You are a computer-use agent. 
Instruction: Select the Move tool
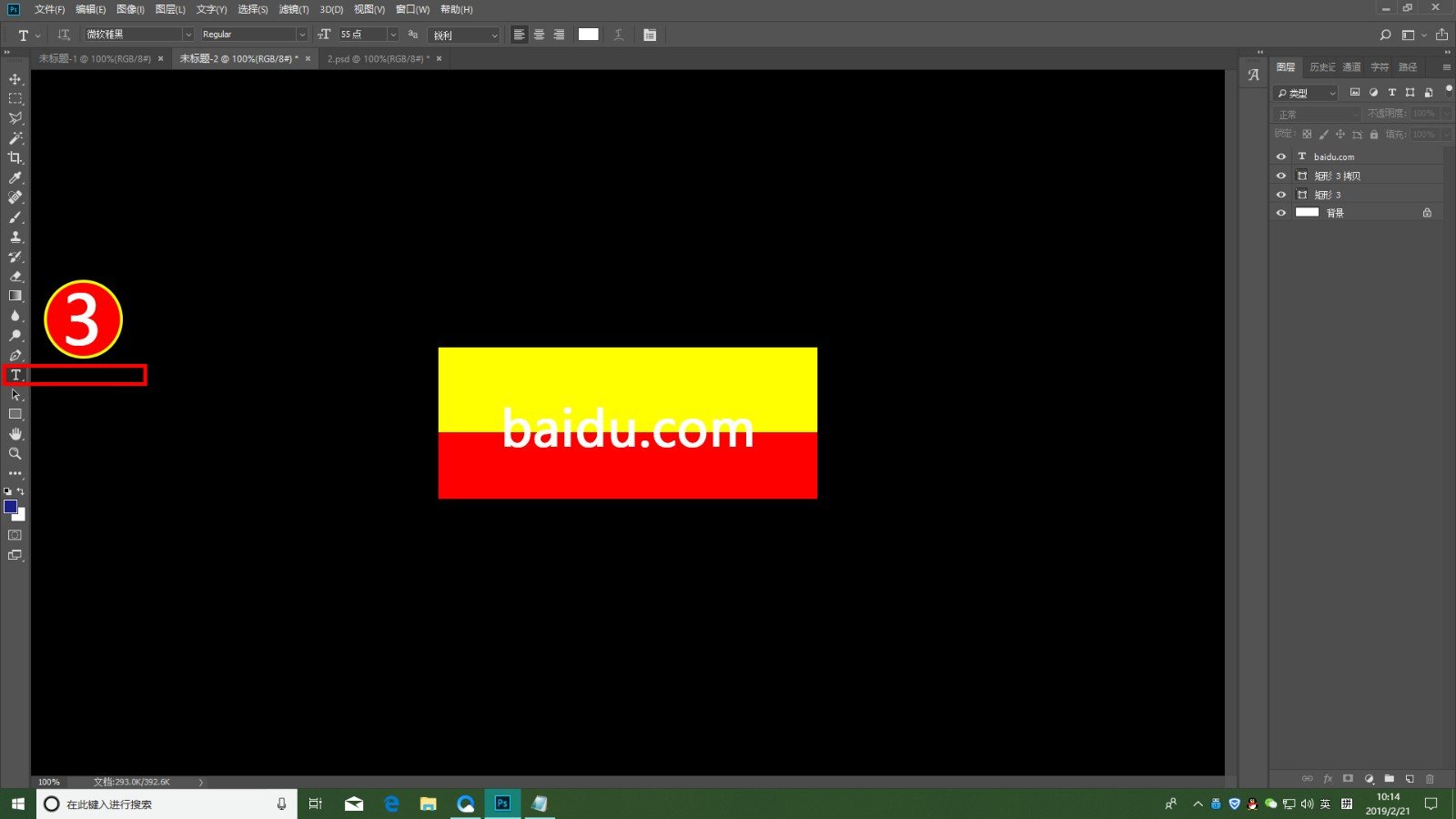click(x=15, y=79)
